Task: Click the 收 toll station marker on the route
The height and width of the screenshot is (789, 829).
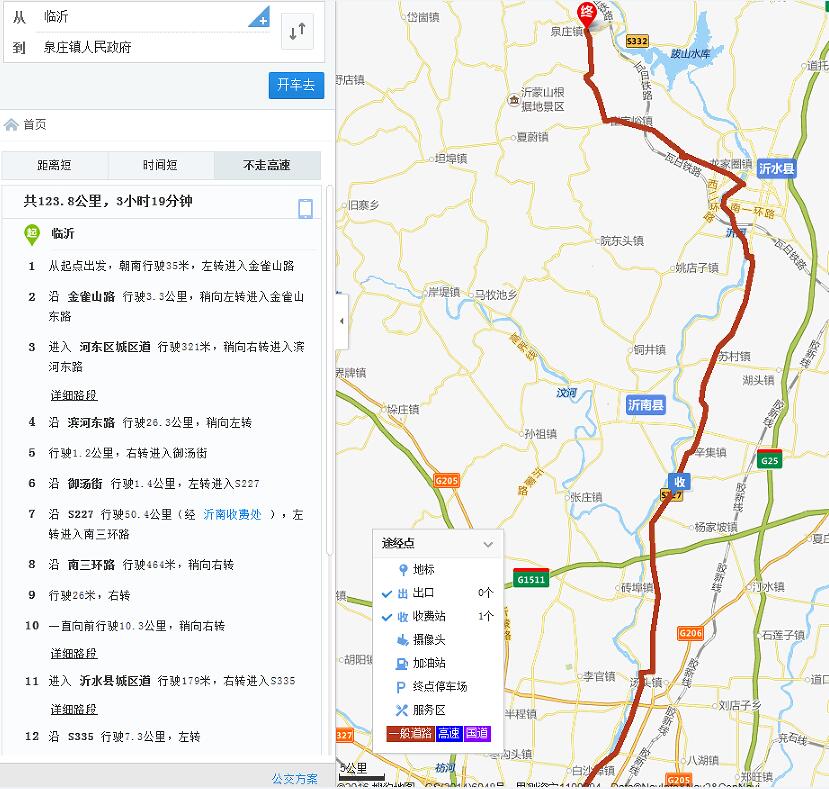Action: 680,480
